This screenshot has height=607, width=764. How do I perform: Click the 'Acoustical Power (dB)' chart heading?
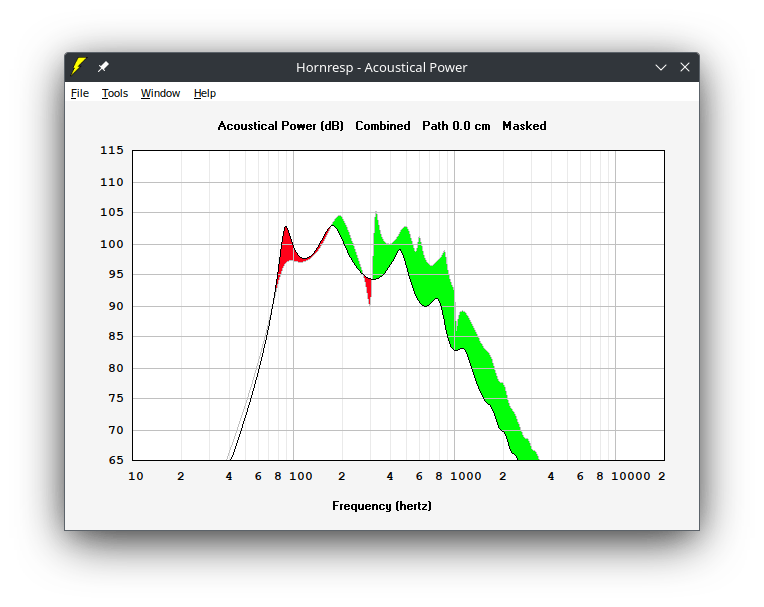click(281, 126)
